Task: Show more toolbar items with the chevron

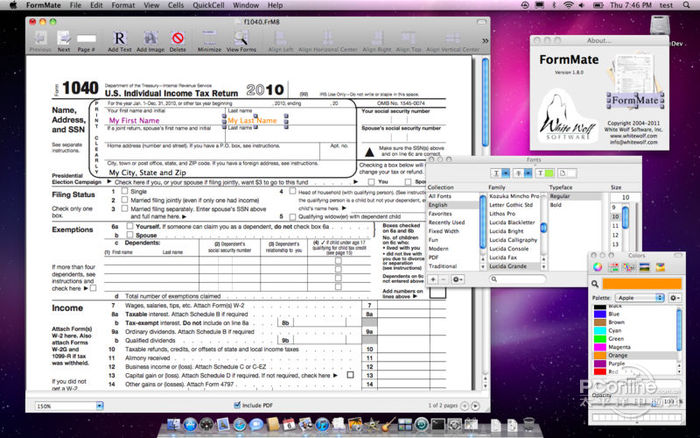Action: tap(485, 41)
